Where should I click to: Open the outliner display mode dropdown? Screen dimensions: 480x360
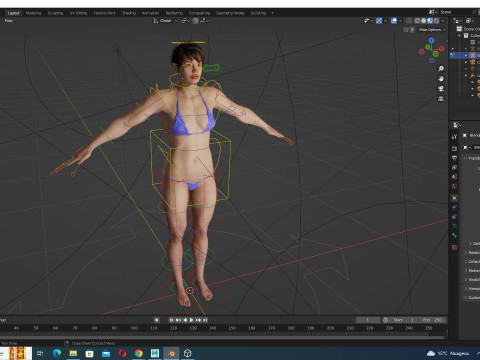click(458, 21)
